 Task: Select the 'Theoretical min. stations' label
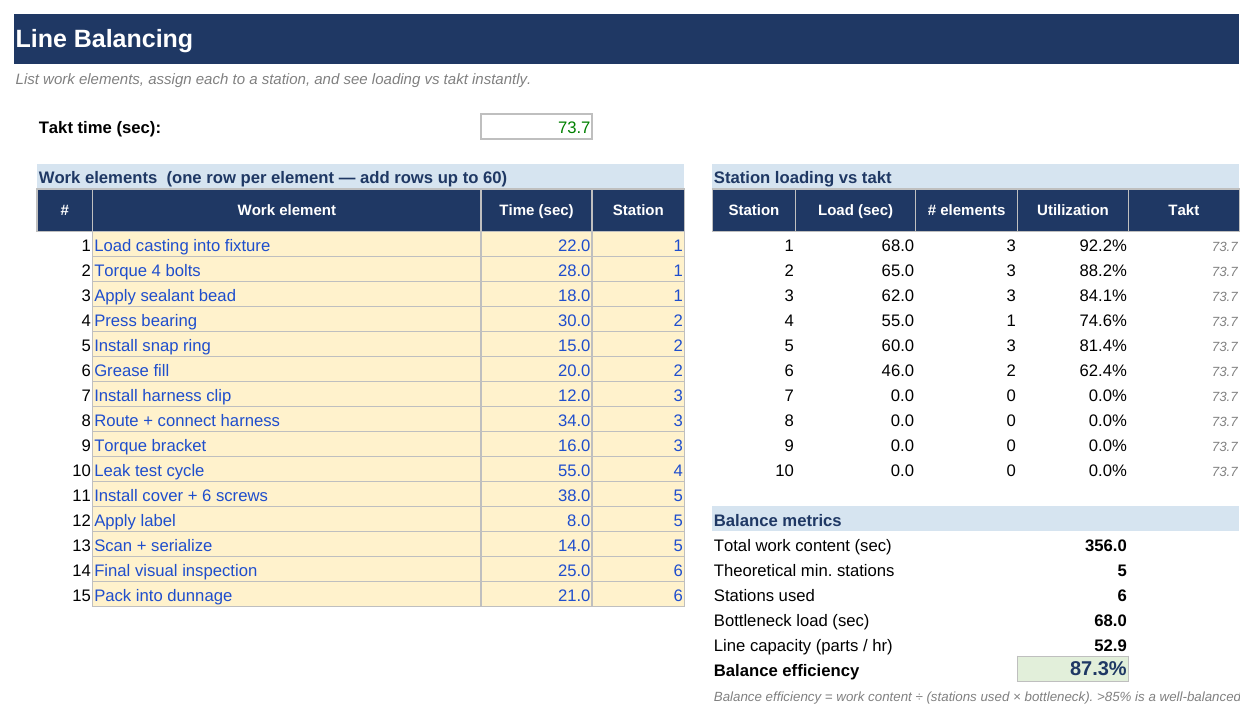pos(804,570)
